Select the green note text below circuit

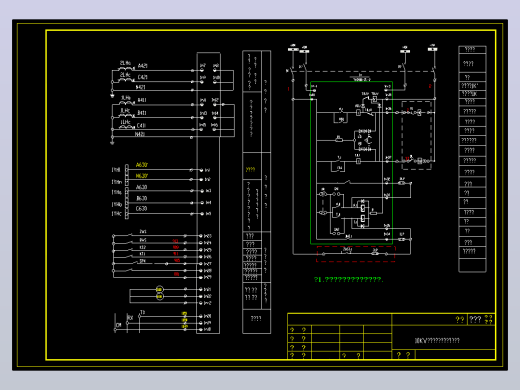pyautogui.click(x=349, y=280)
